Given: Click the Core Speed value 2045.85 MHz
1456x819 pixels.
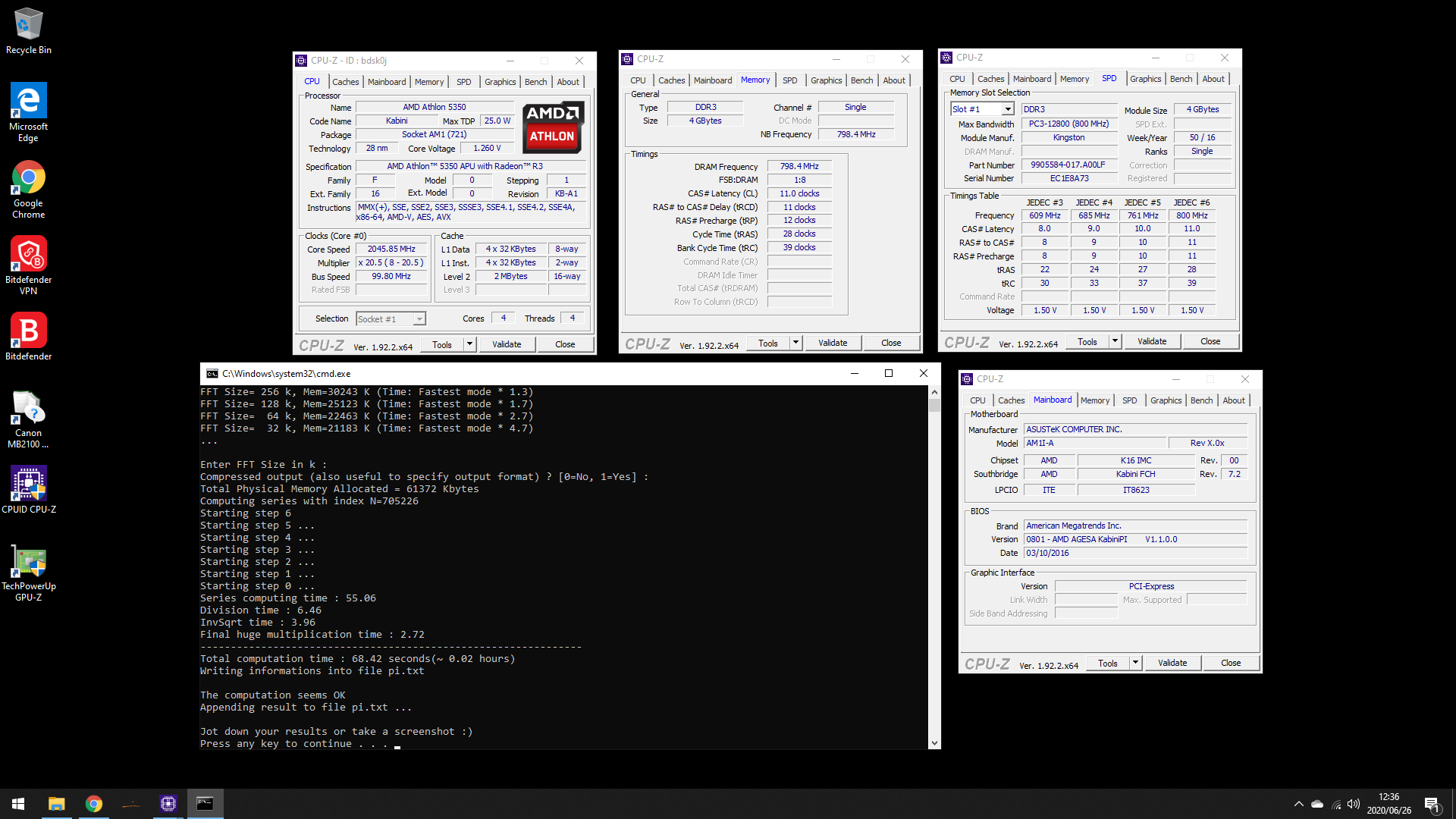Looking at the screenshot, I should [391, 249].
